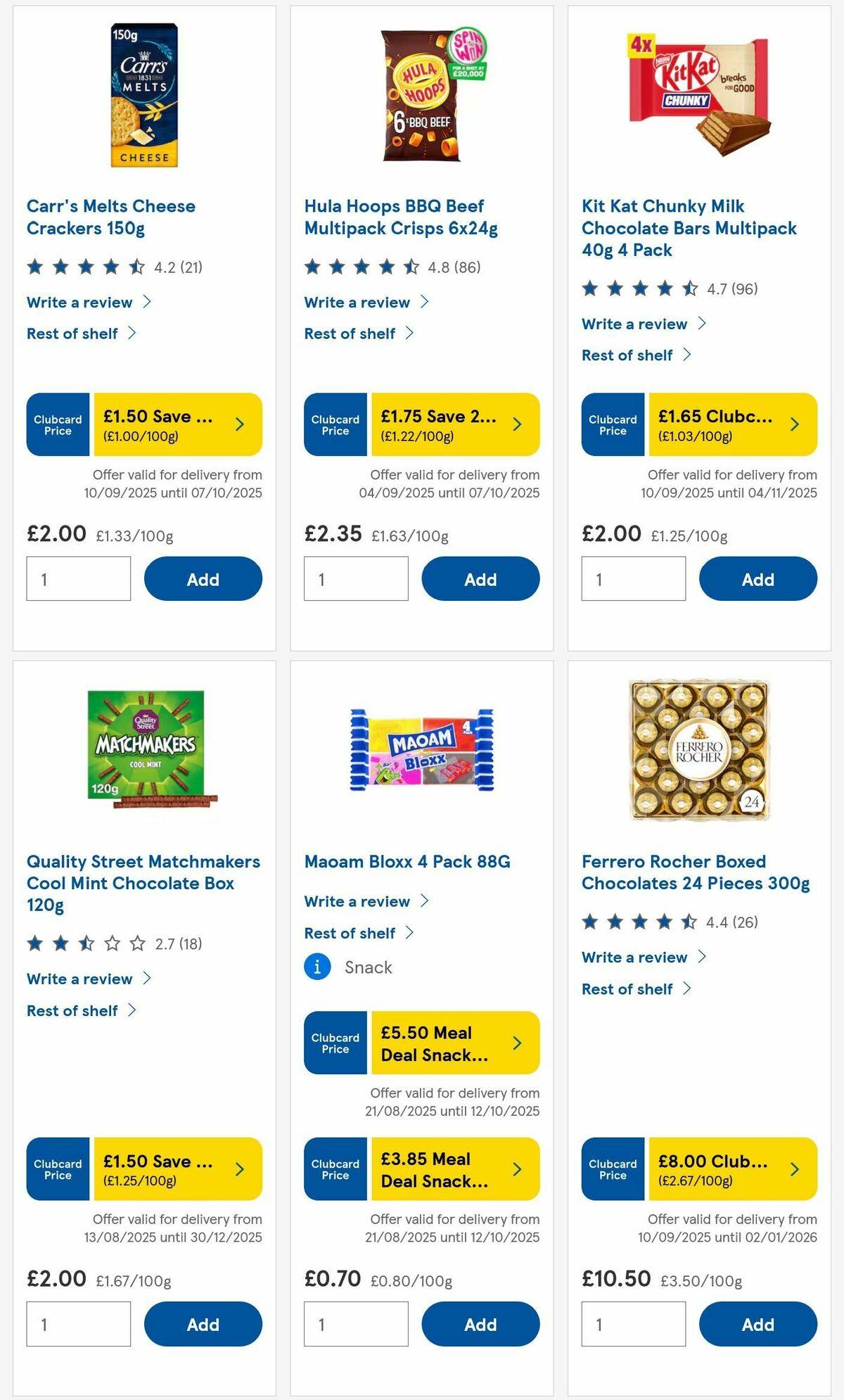This screenshot has height=1400, width=844.
Task: Write a review for Kit Kat Chunky bars
Action: [634, 324]
